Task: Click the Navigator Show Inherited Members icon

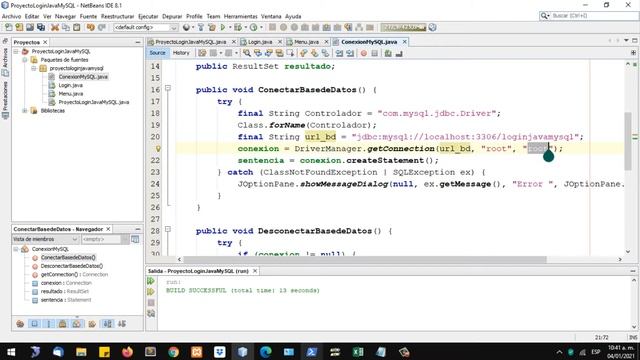Action: point(20,324)
